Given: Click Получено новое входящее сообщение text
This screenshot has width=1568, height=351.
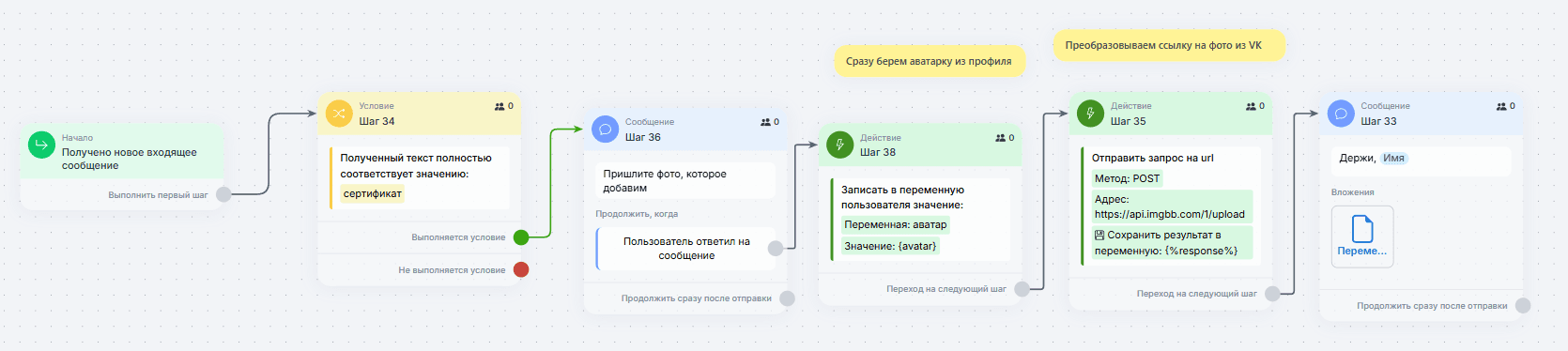Looking at the screenshot, I should [130, 159].
